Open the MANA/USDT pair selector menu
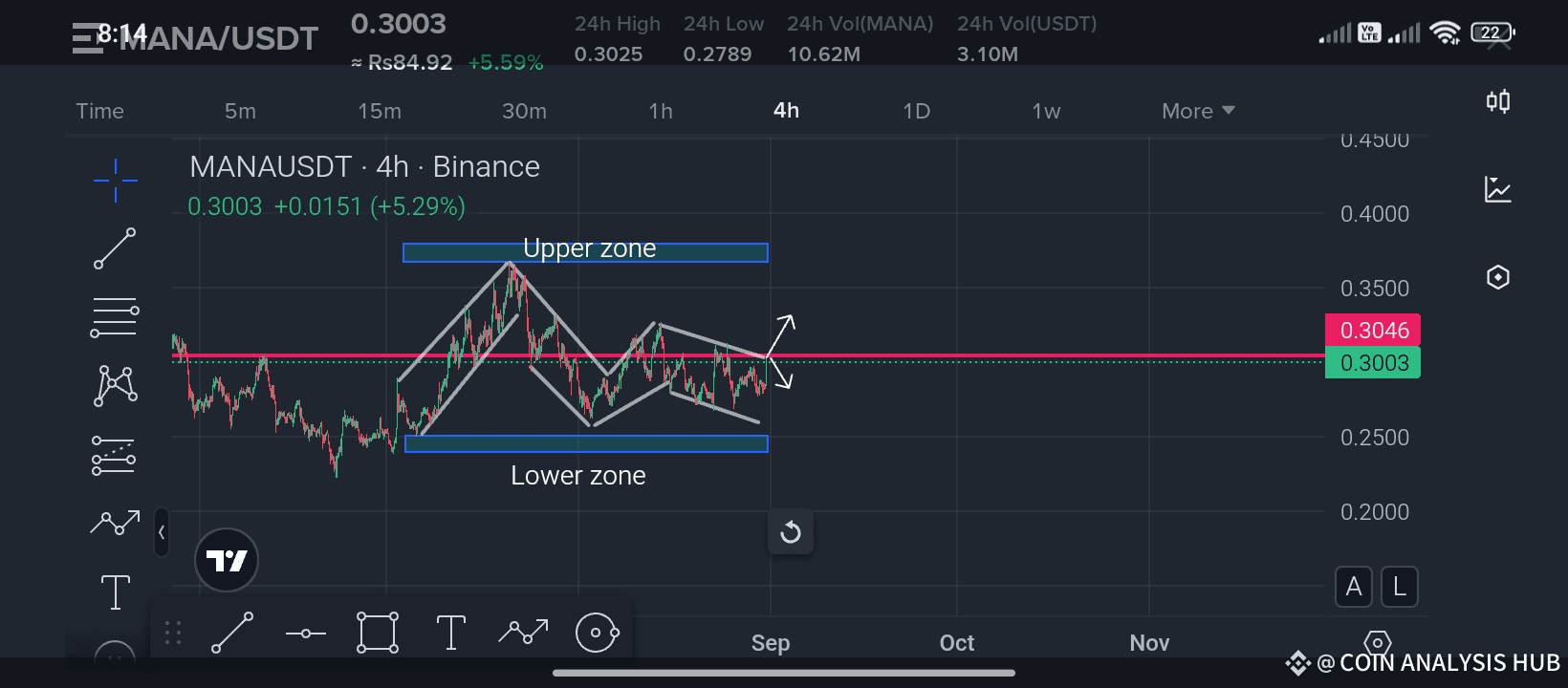The image size is (1568, 688). coord(196,38)
